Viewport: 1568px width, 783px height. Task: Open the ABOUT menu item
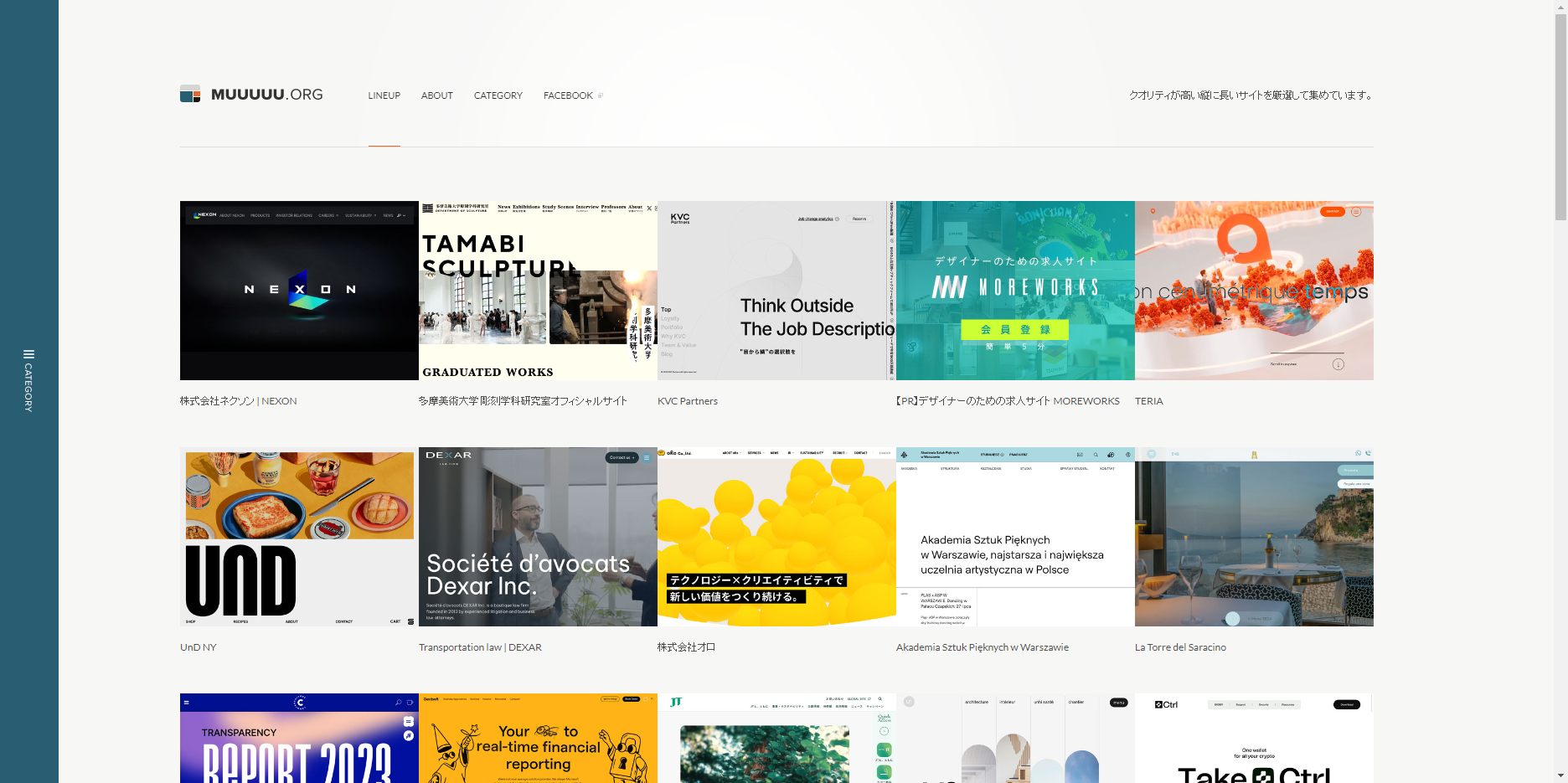(437, 95)
